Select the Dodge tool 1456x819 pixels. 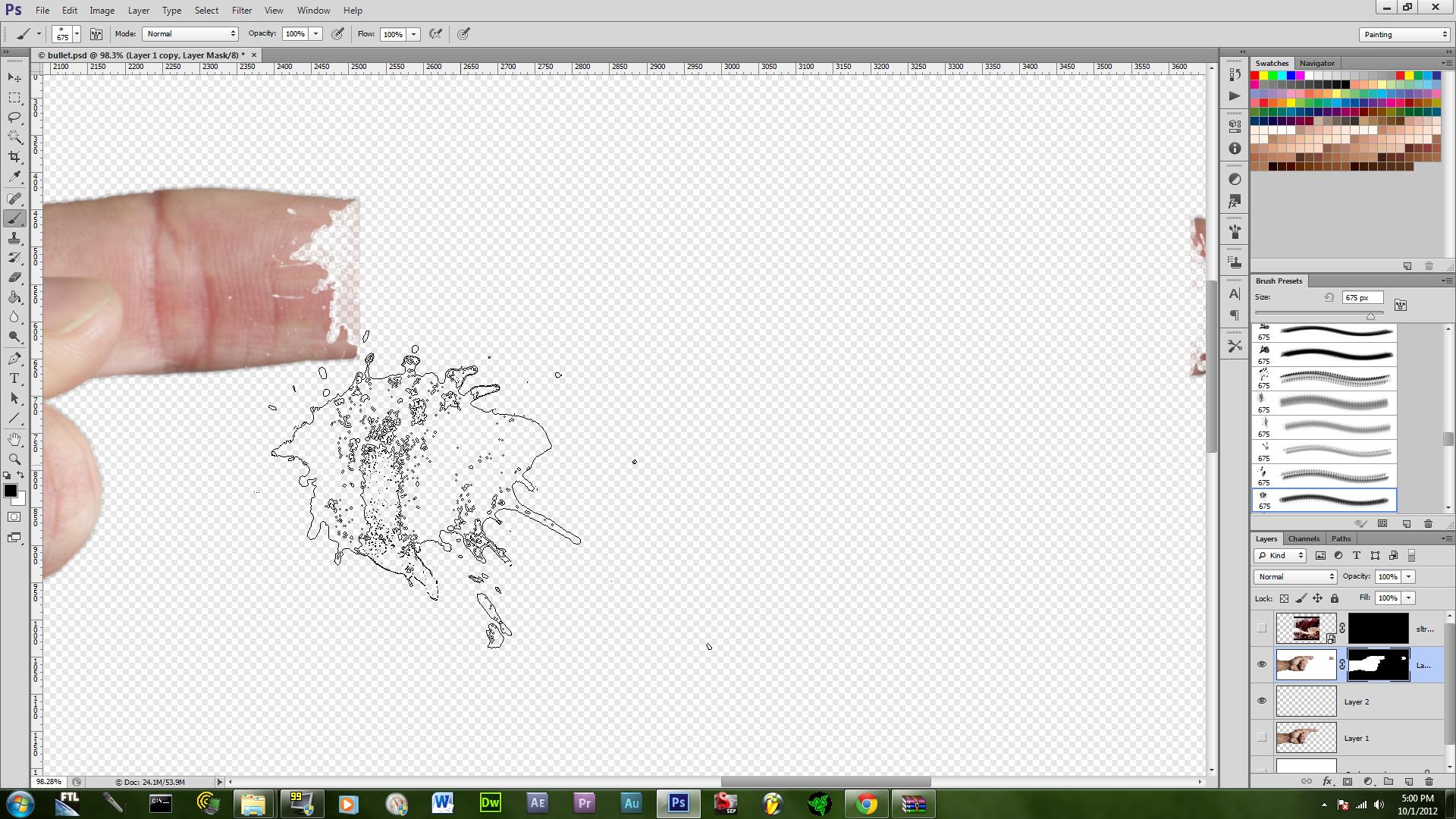click(x=14, y=337)
